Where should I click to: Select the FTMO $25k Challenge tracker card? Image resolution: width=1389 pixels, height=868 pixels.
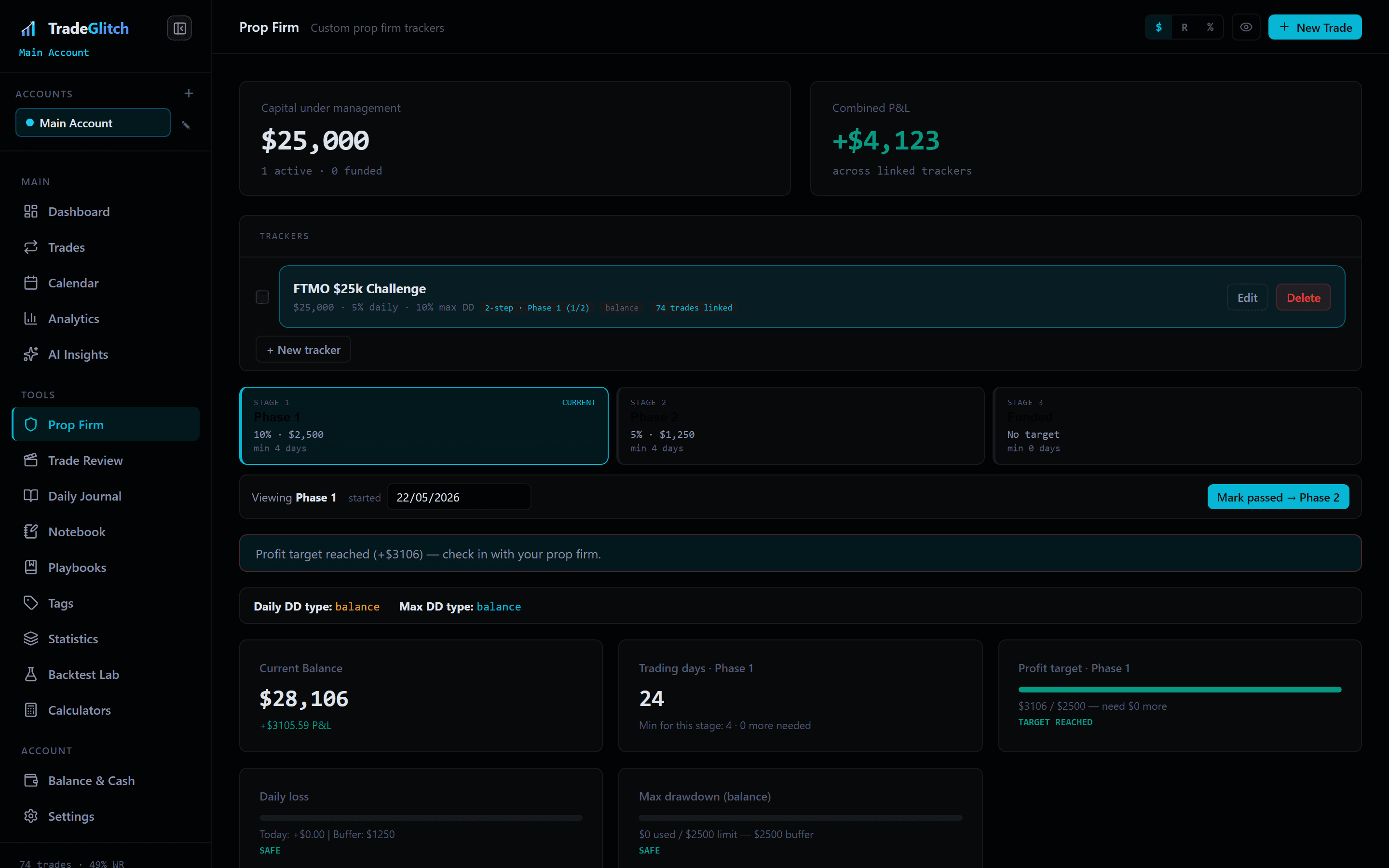(x=812, y=297)
